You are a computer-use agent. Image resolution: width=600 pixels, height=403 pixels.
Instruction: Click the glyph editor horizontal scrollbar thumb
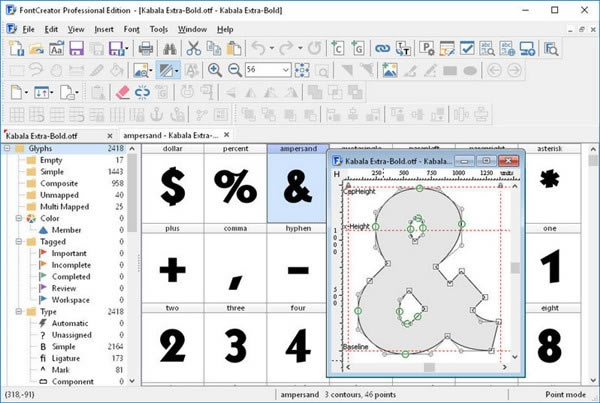coord(429,367)
